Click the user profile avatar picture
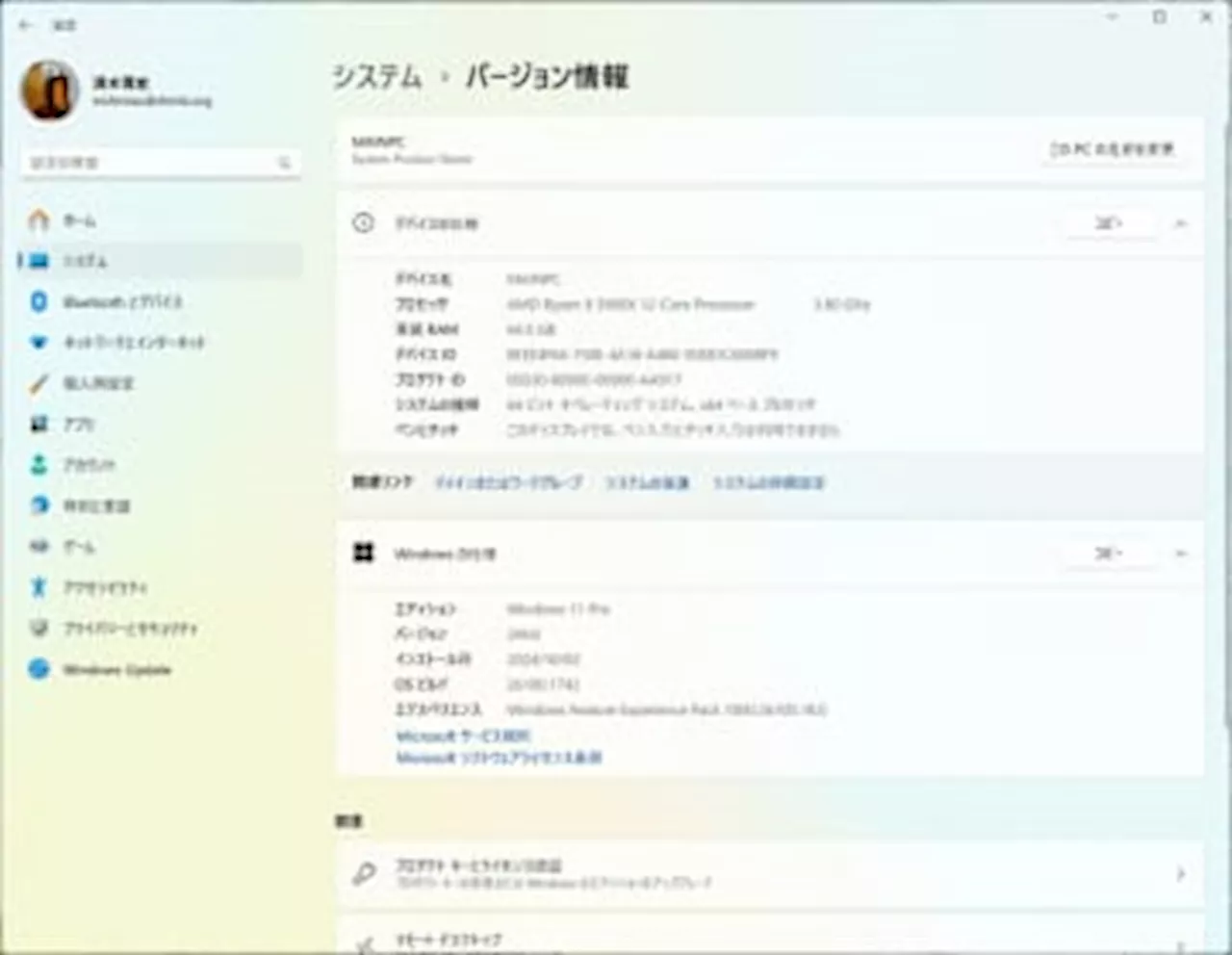Screen dimensions: 1232x955 coord(49,90)
